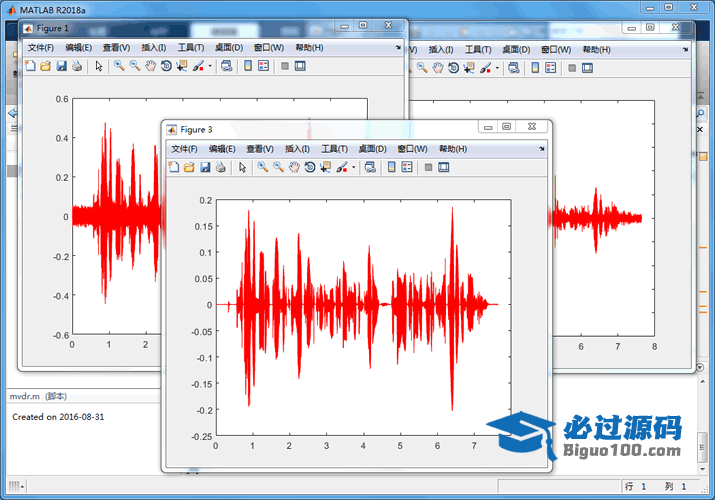This screenshot has width=715, height=500.
Task: Open 工具(T) menu in Figure 1
Action: [x=191, y=48]
